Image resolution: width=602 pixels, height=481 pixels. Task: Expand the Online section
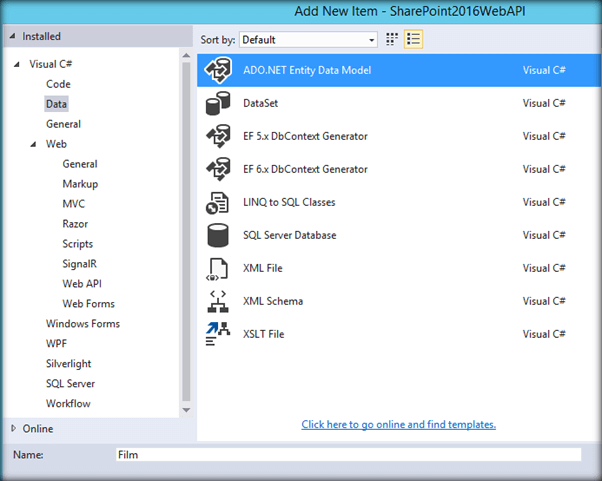(x=12, y=429)
